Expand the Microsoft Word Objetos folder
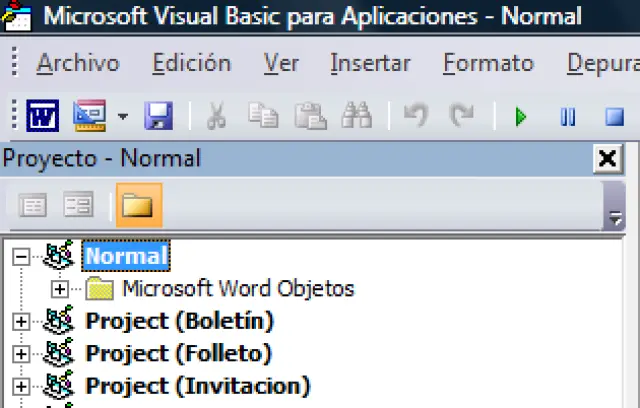Image resolution: width=640 pixels, height=408 pixels. pos(59,289)
